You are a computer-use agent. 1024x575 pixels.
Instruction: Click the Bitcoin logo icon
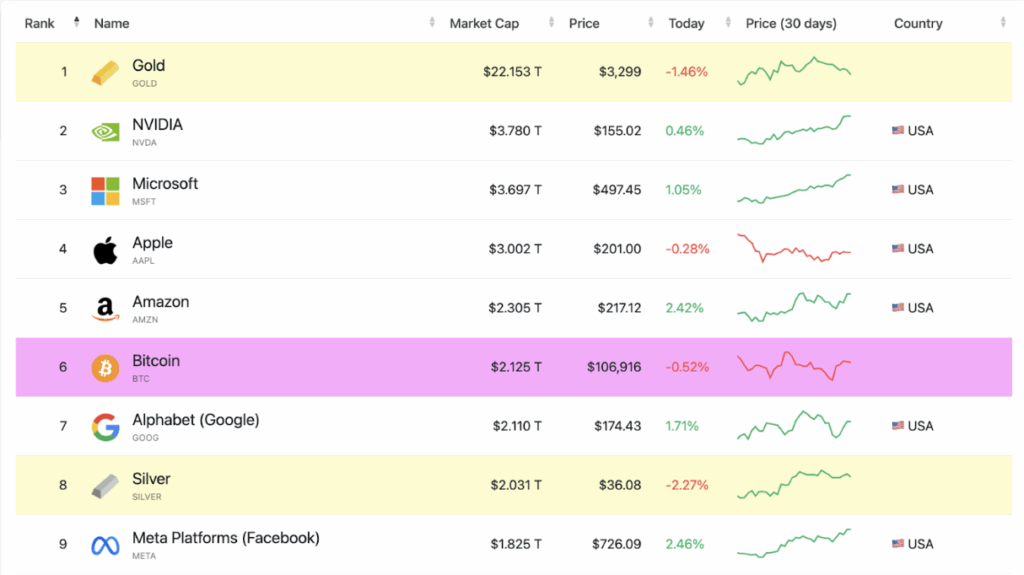pyautogui.click(x=105, y=368)
